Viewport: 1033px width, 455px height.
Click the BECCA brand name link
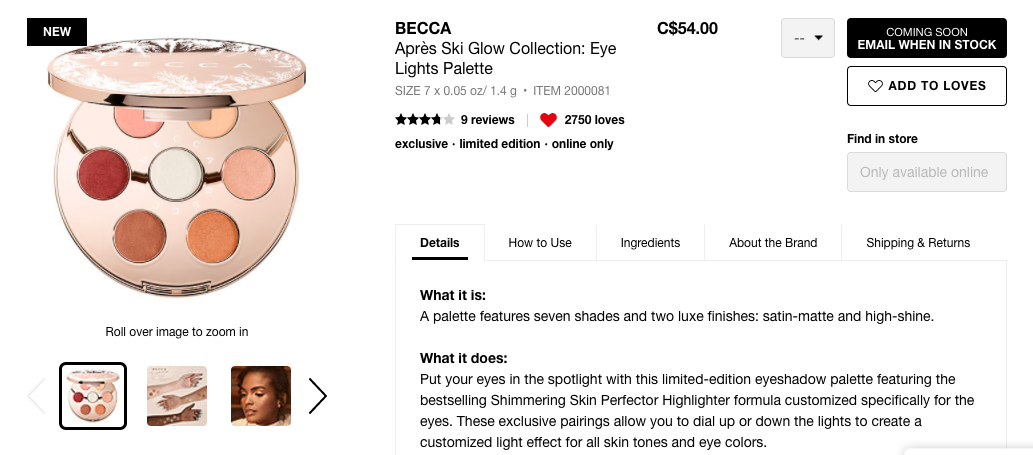(423, 28)
